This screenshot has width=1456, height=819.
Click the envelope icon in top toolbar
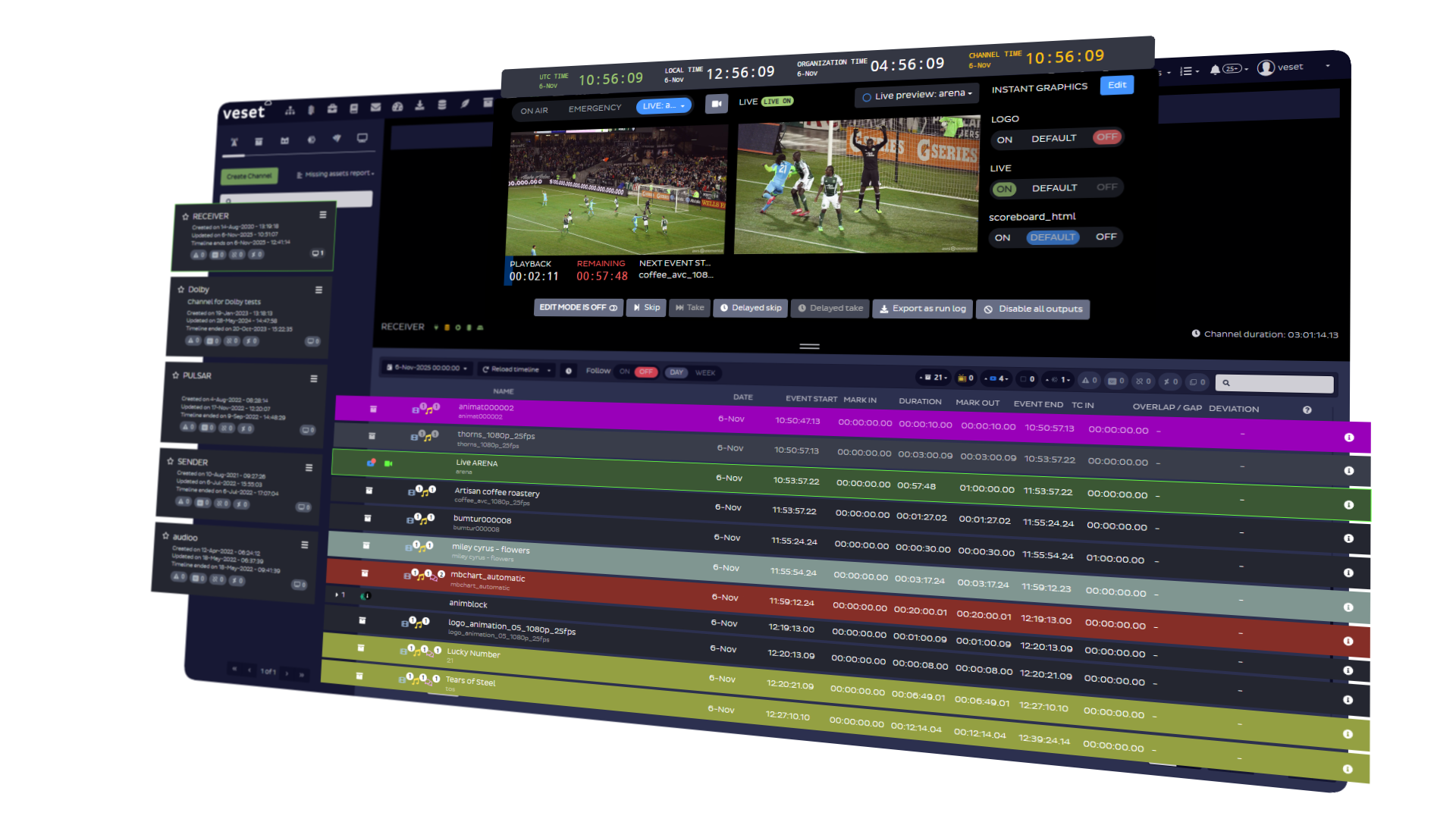click(x=375, y=108)
